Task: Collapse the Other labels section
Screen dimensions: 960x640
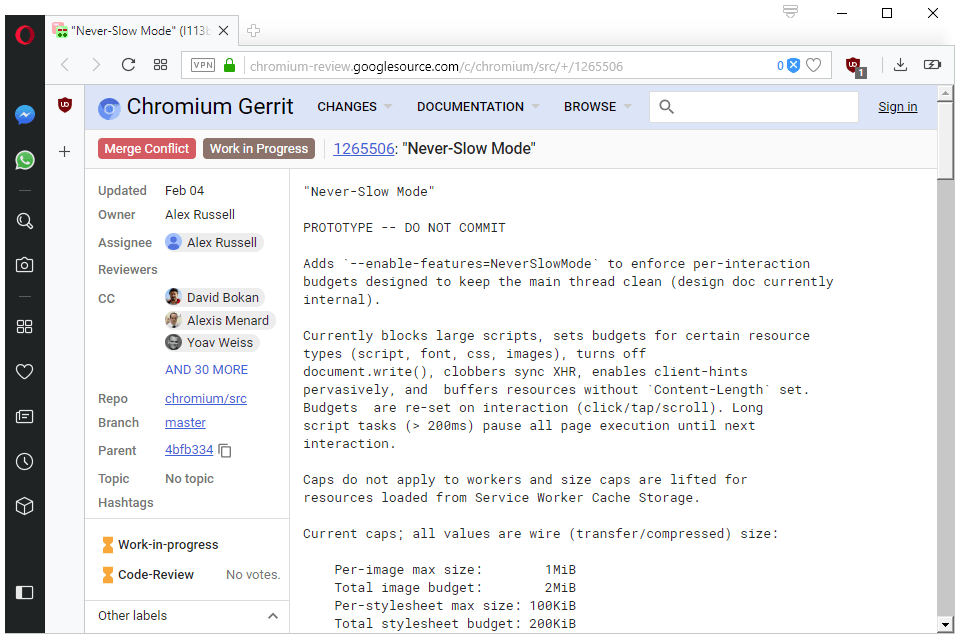Action: [x=273, y=616]
